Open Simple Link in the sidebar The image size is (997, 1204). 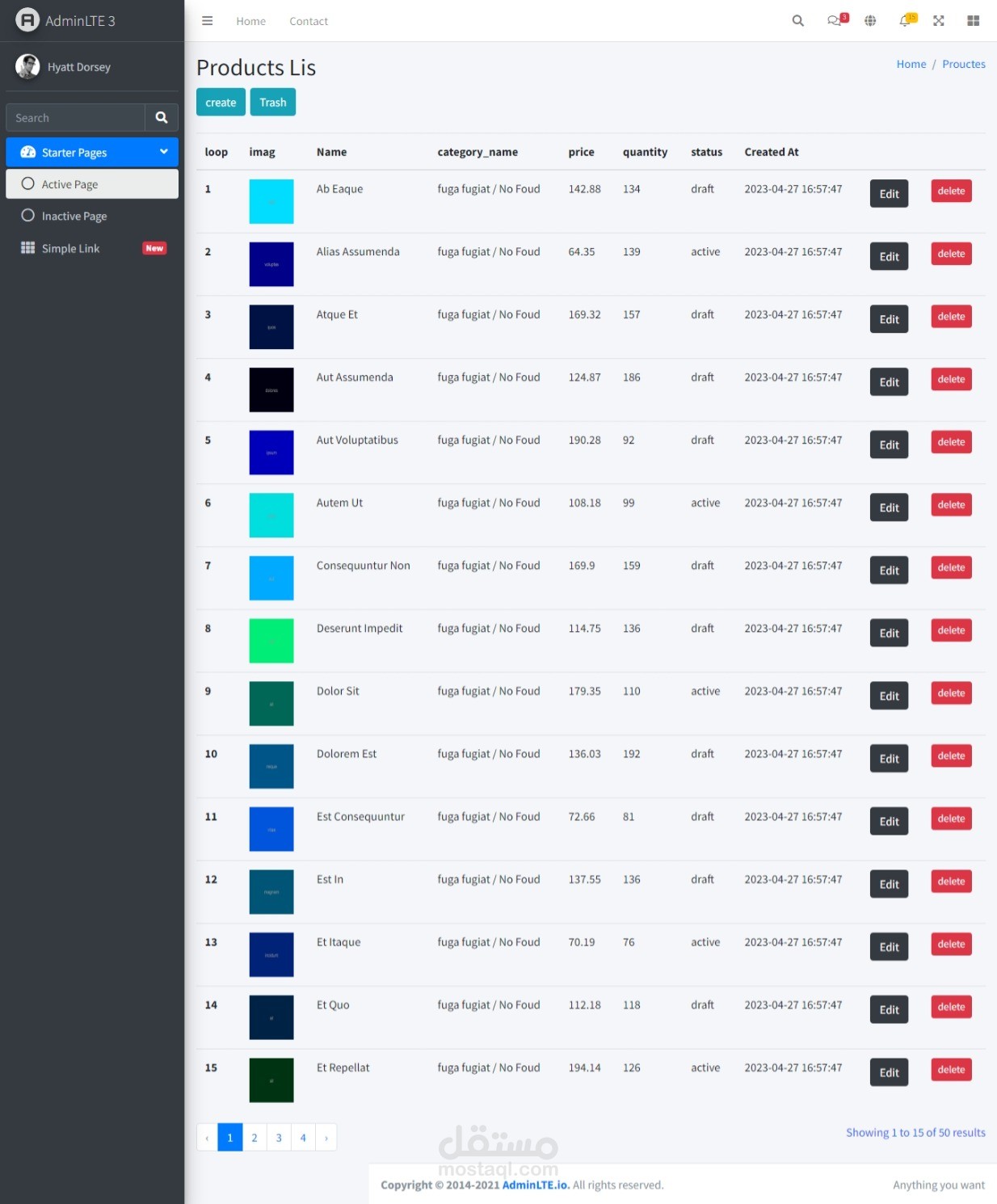(x=92, y=248)
